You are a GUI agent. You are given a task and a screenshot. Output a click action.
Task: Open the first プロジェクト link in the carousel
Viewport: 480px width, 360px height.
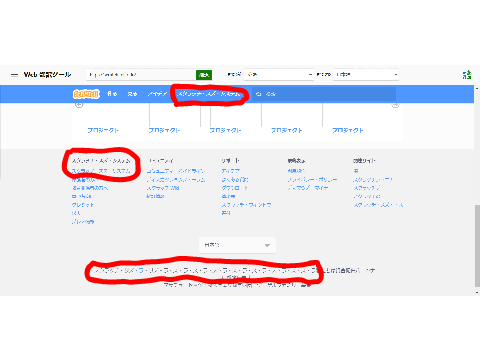click(103, 130)
